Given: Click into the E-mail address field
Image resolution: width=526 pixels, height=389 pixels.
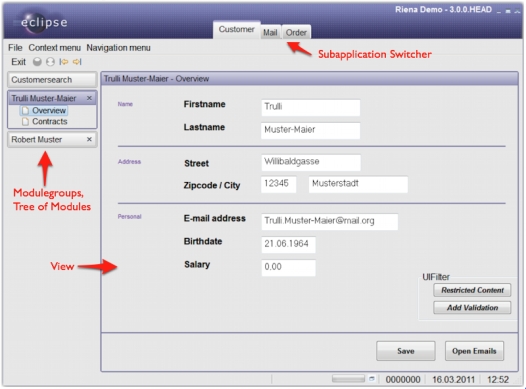Looking at the screenshot, I should point(330,222).
